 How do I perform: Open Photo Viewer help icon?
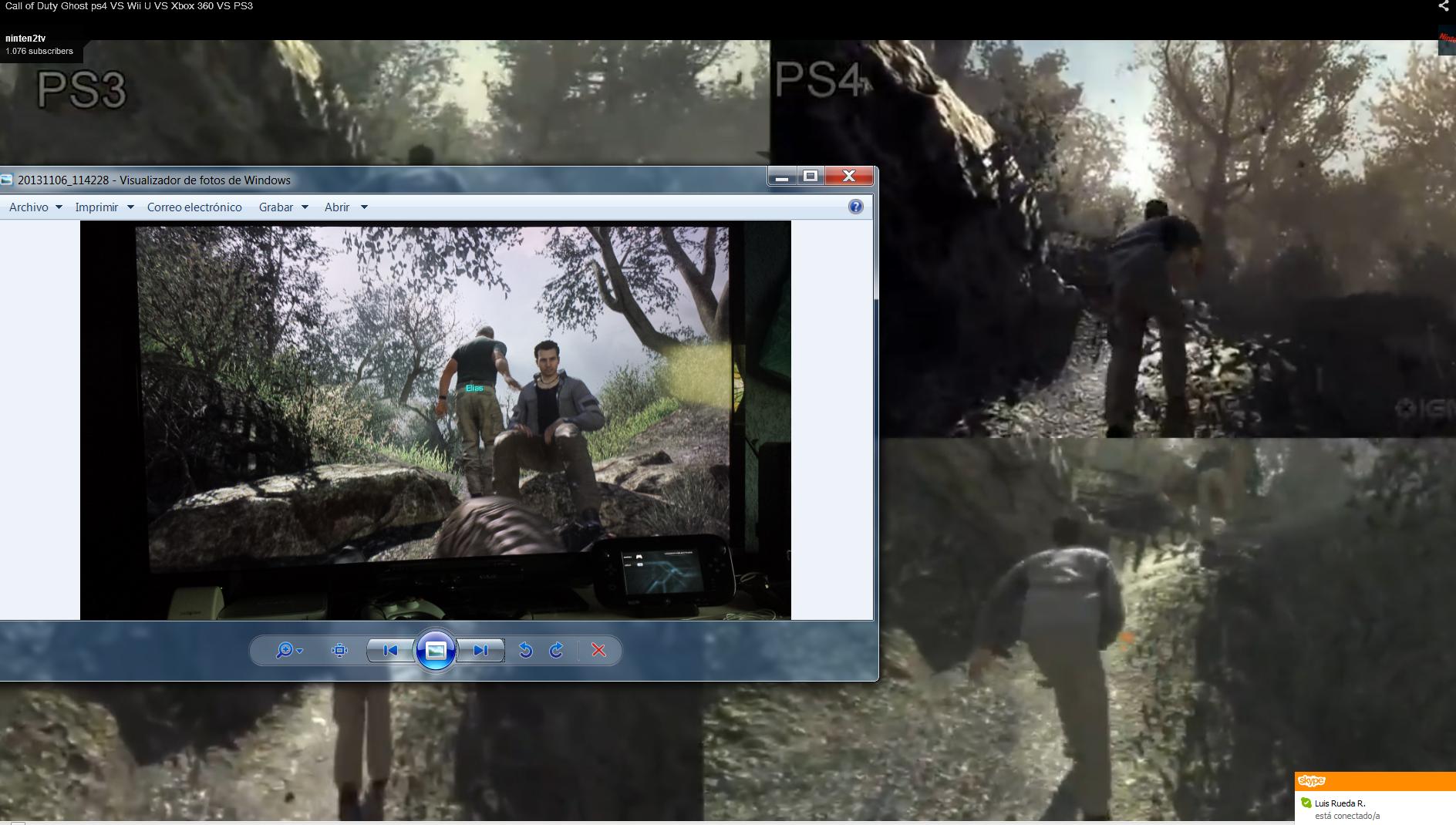855,207
